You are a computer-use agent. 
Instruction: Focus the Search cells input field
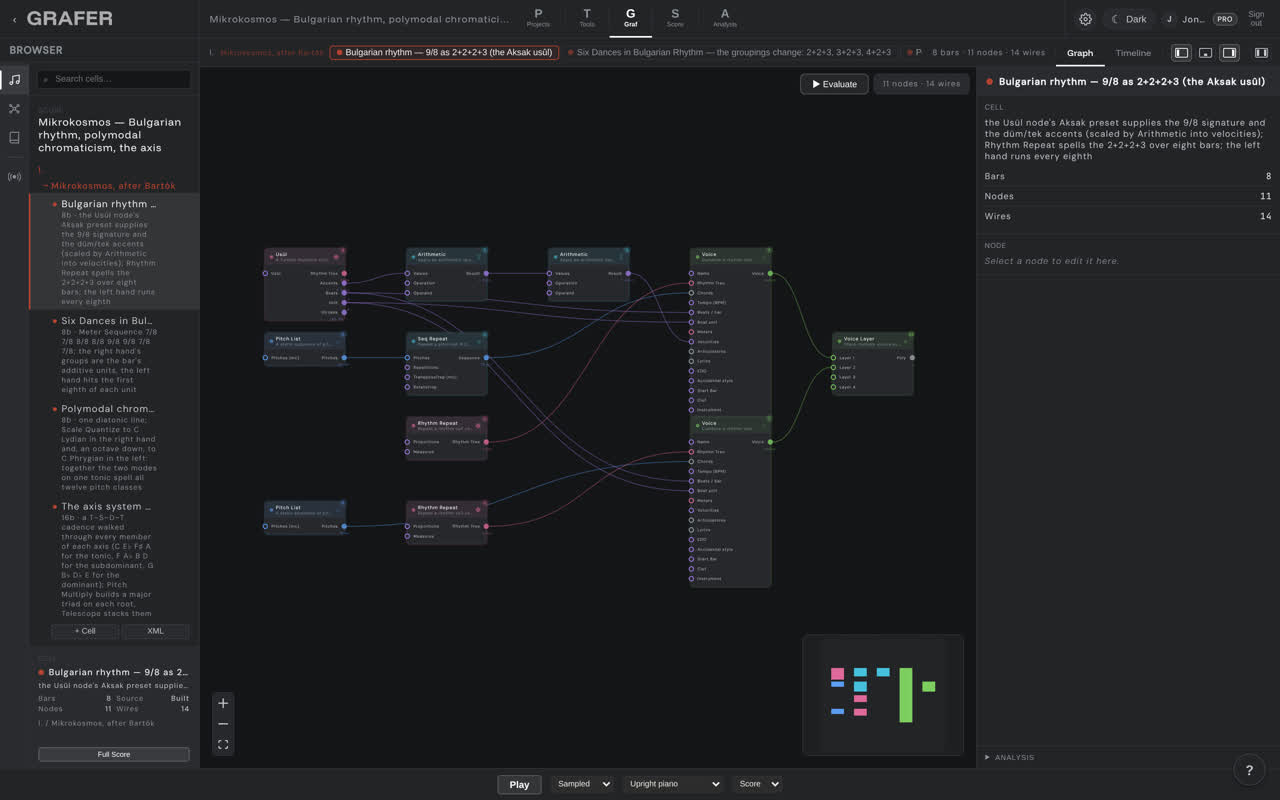click(x=114, y=79)
